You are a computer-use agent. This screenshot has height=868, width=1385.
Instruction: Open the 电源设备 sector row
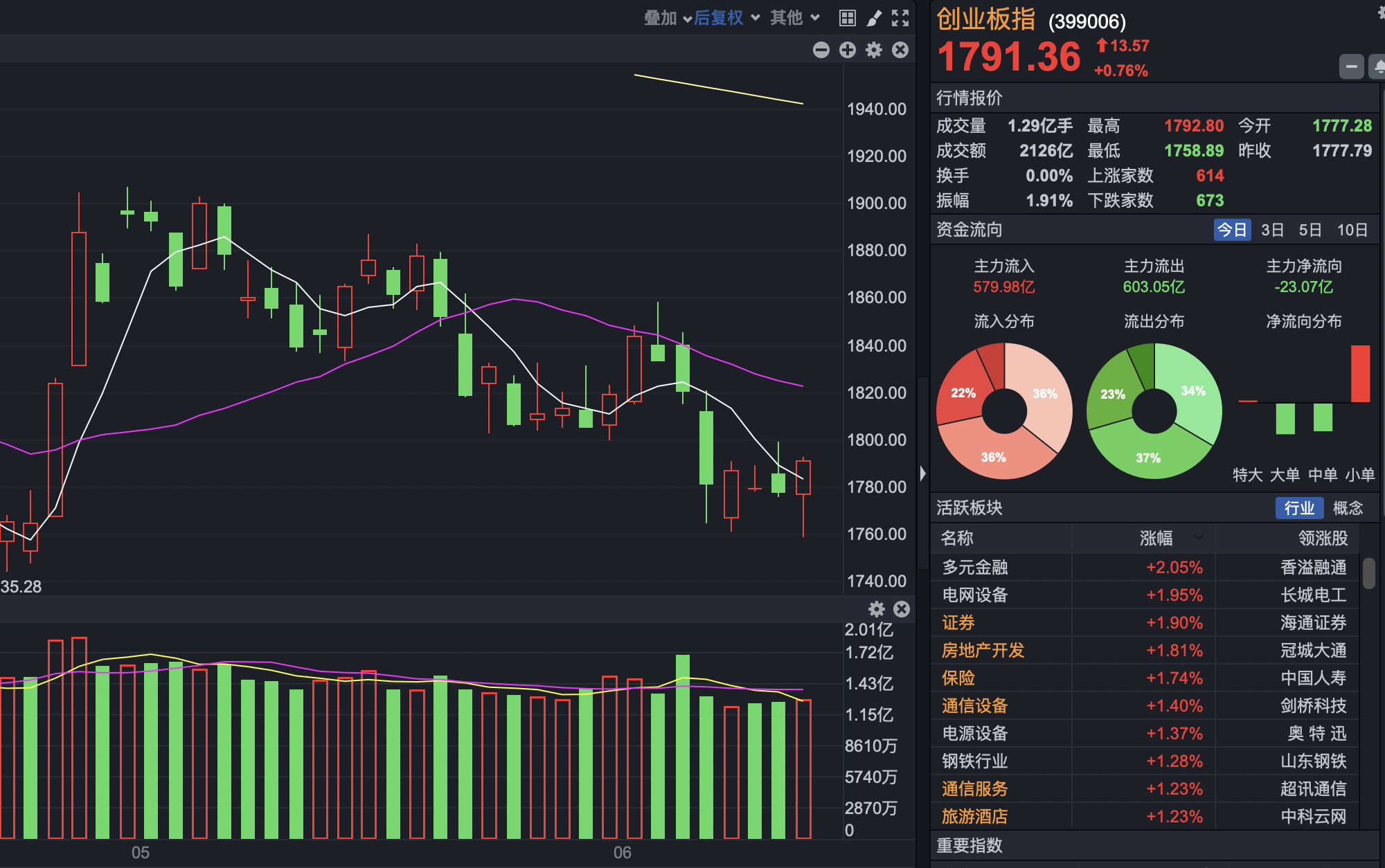coord(1145,734)
